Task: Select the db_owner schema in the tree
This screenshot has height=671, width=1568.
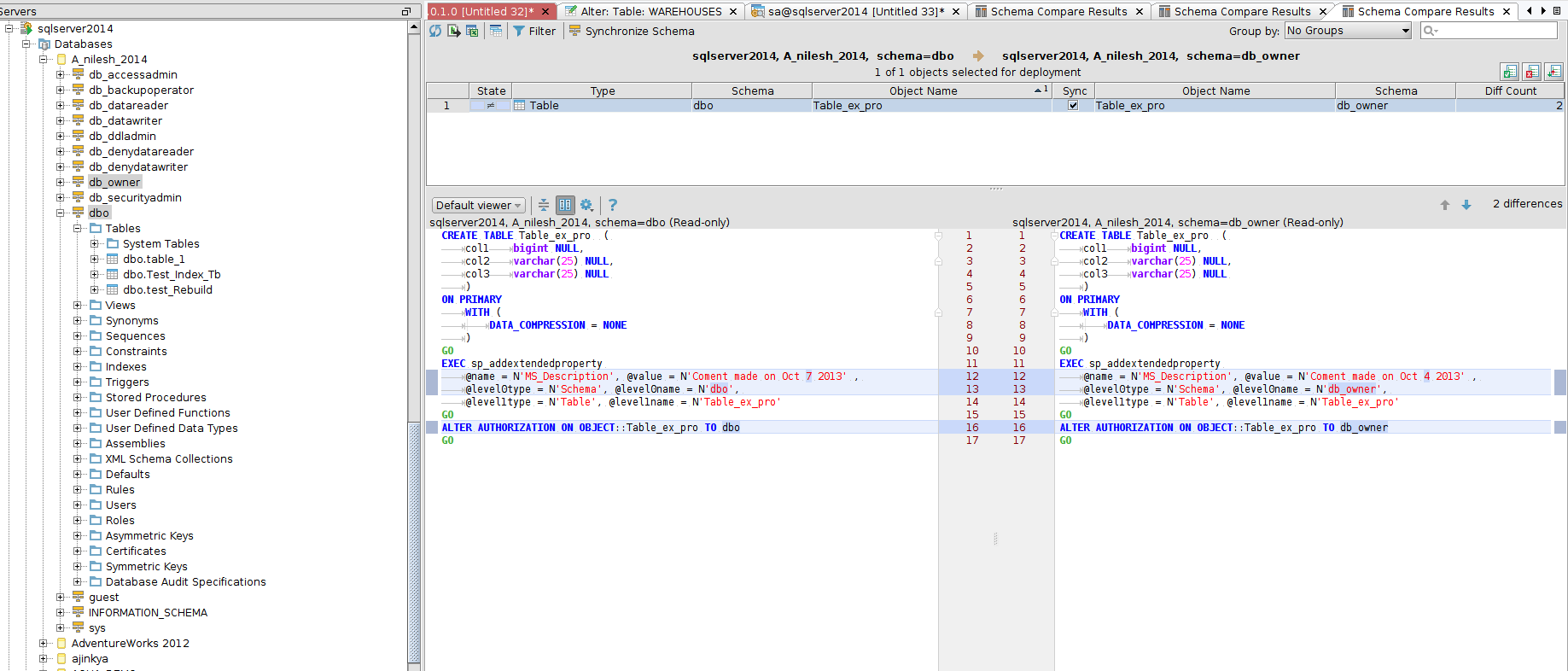Action: (x=114, y=182)
